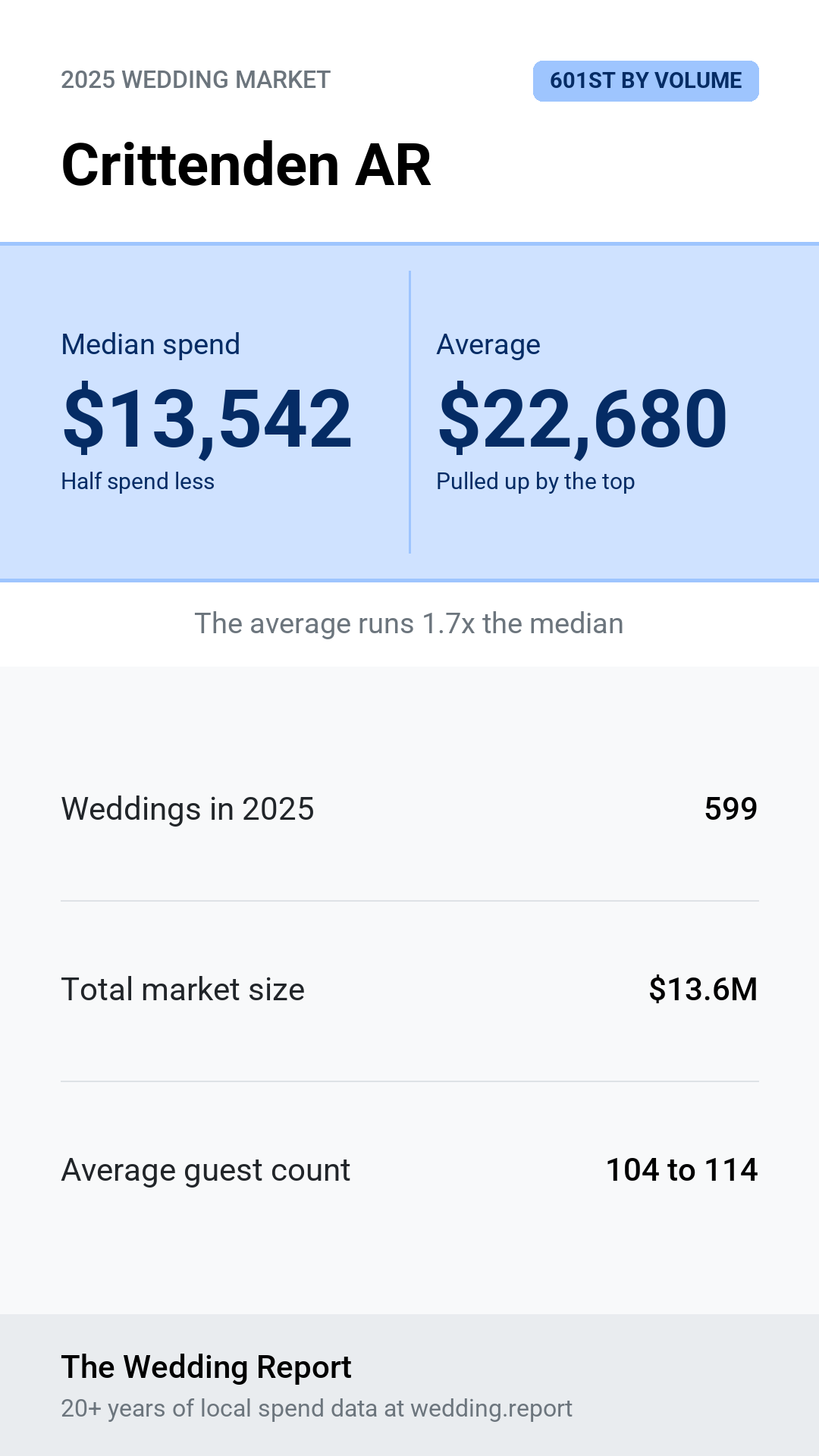Click the 2025 WEDDING MARKET header label
This screenshot has height=1456, width=819.
click(x=196, y=80)
